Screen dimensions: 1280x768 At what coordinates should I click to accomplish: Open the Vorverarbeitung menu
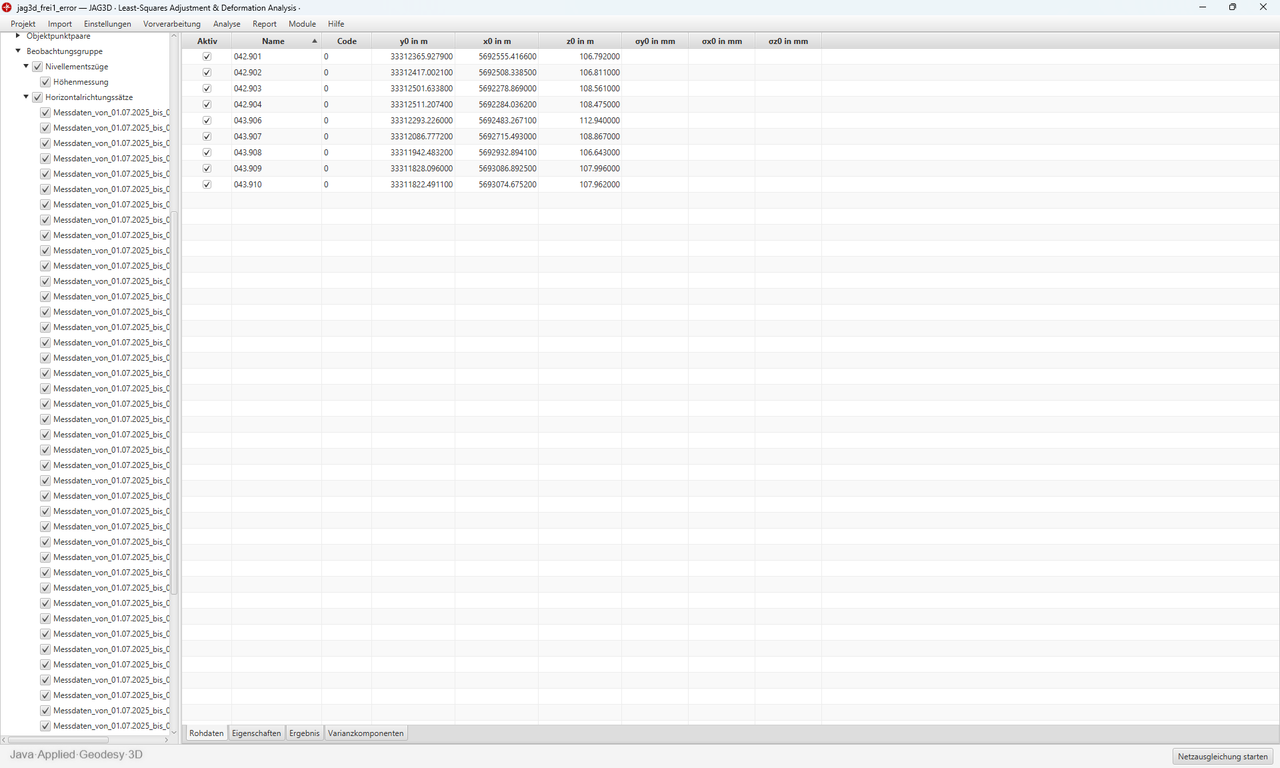tap(172, 24)
